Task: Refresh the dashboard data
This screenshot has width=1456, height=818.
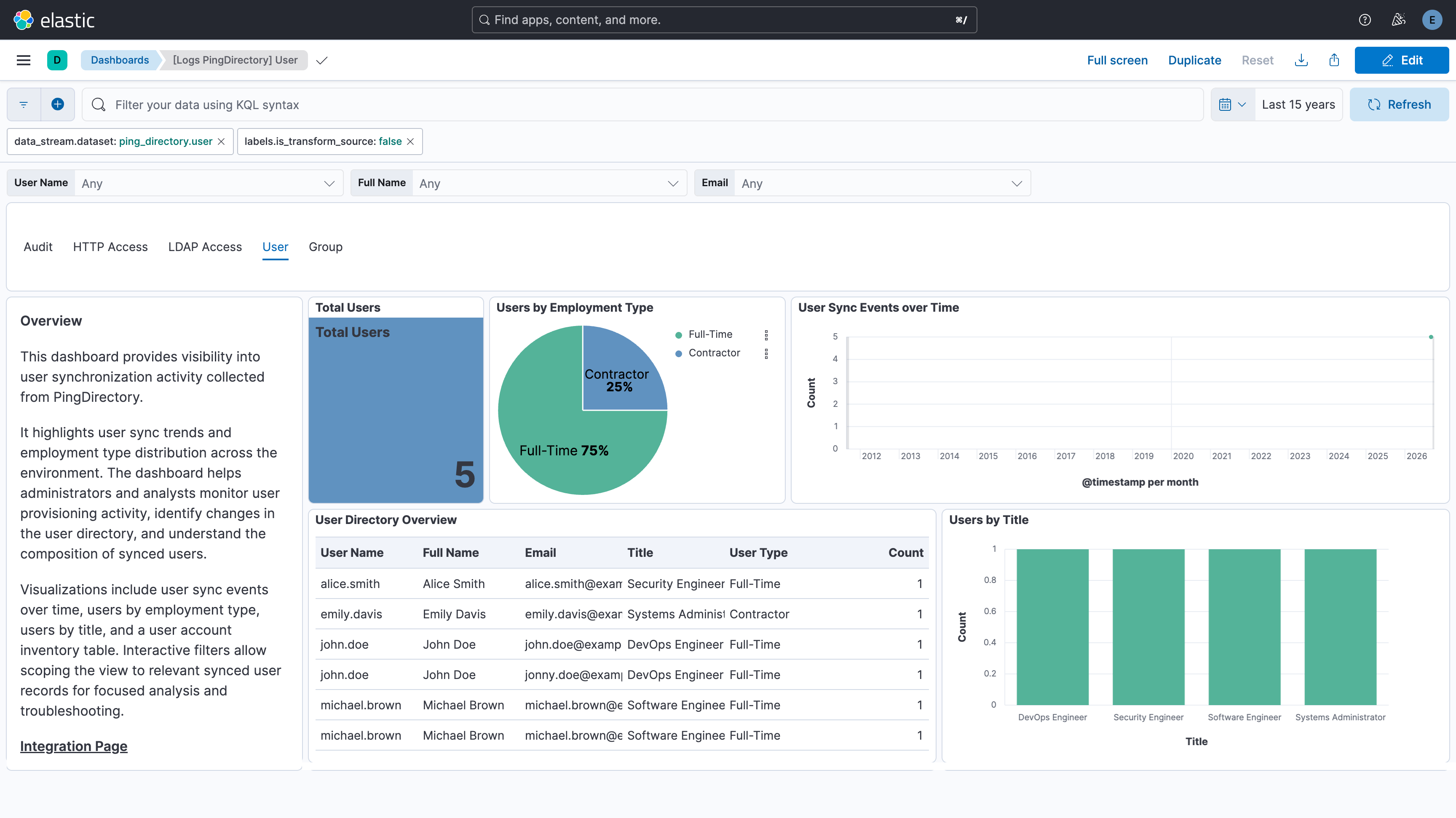Action: pos(1399,104)
